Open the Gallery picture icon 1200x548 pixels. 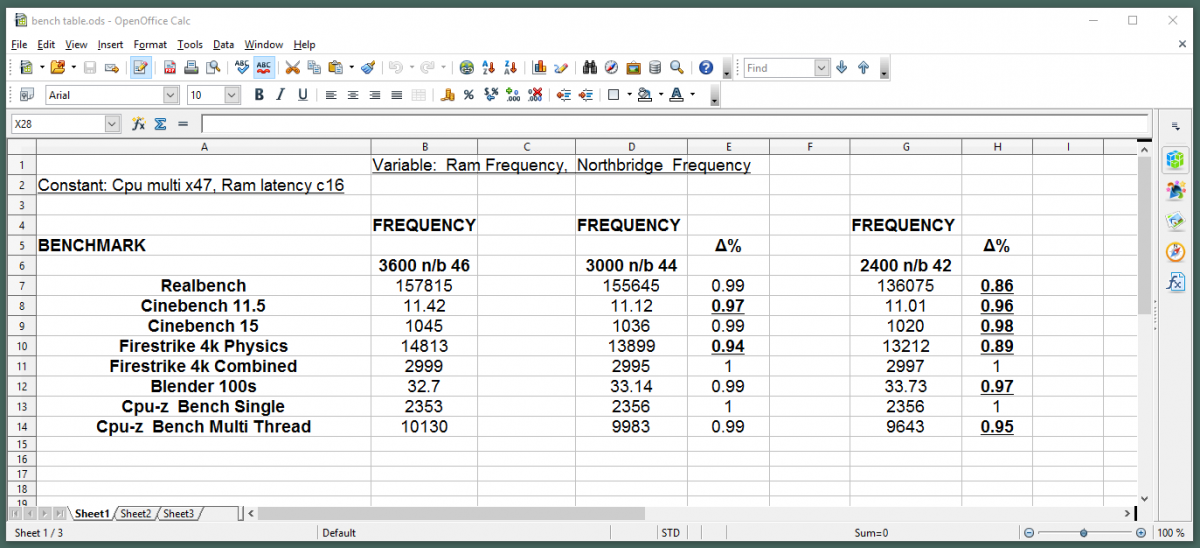click(634, 68)
